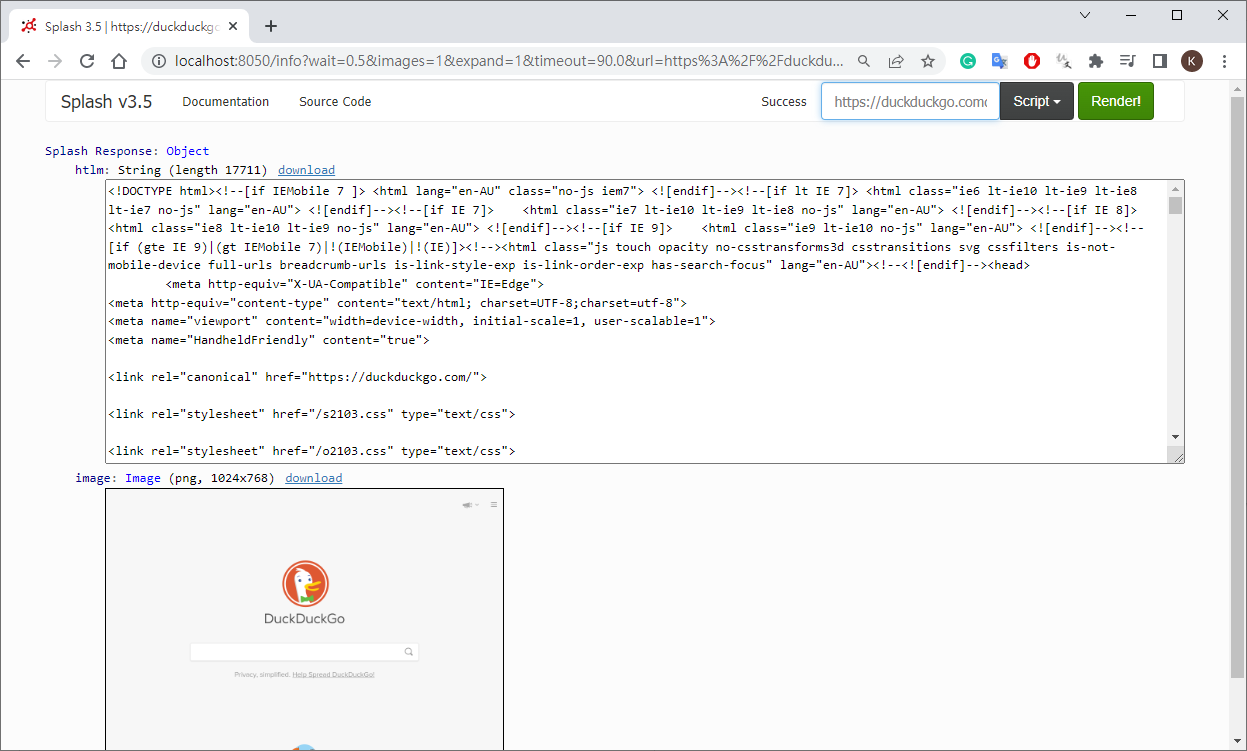Viewport: 1247px width, 751px height.
Task: Click the Grammarly extension icon
Action: [x=968, y=61]
